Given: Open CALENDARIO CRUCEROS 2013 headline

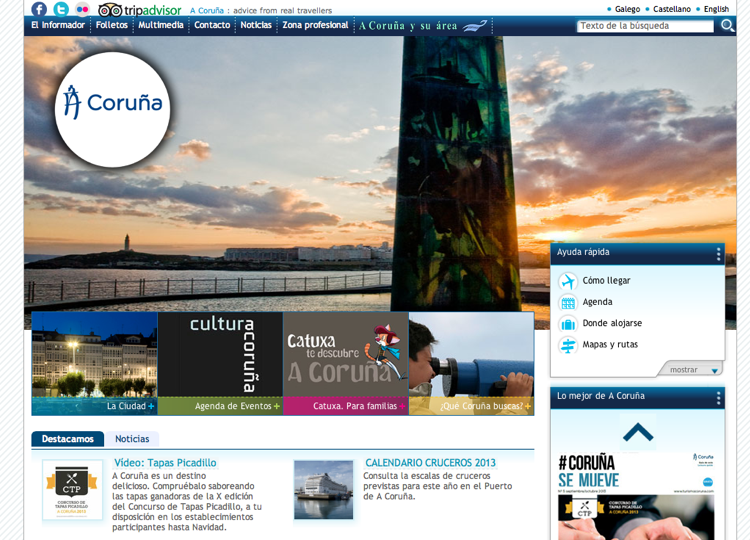Looking at the screenshot, I should tap(430, 463).
